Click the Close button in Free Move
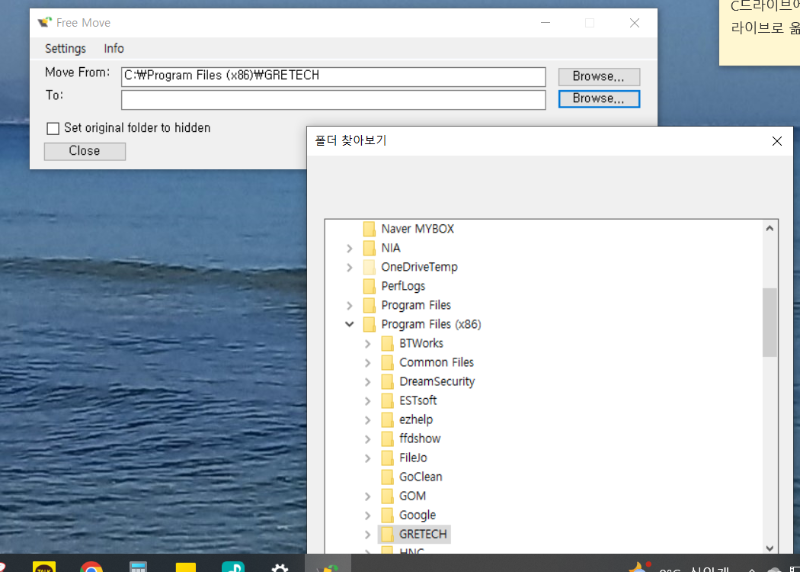Viewport: 800px width, 572px height. [85, 151]
